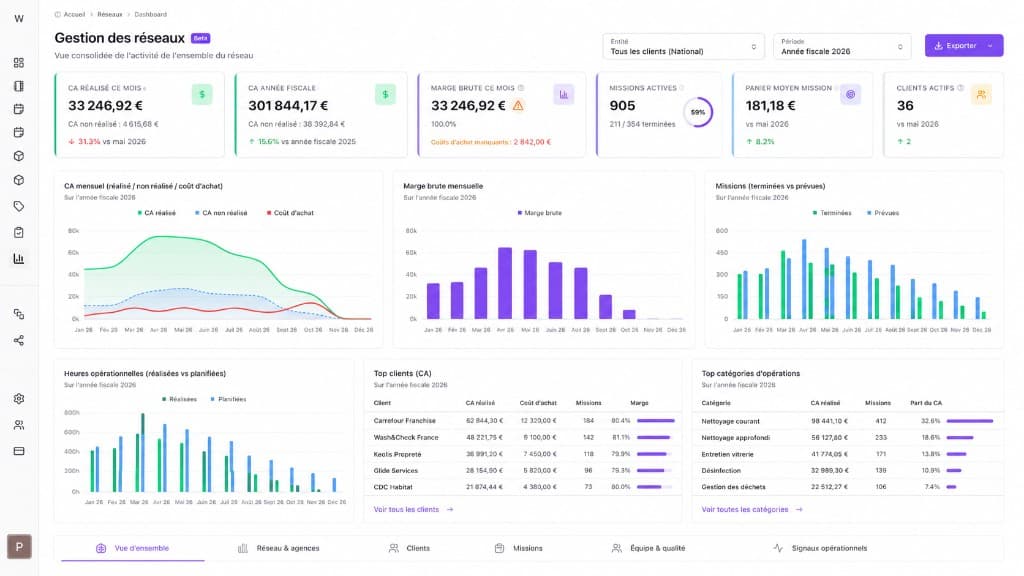The image size is (1024, 576).
Task: Click target icon on Panier moyen mission card
Action: 850,95
